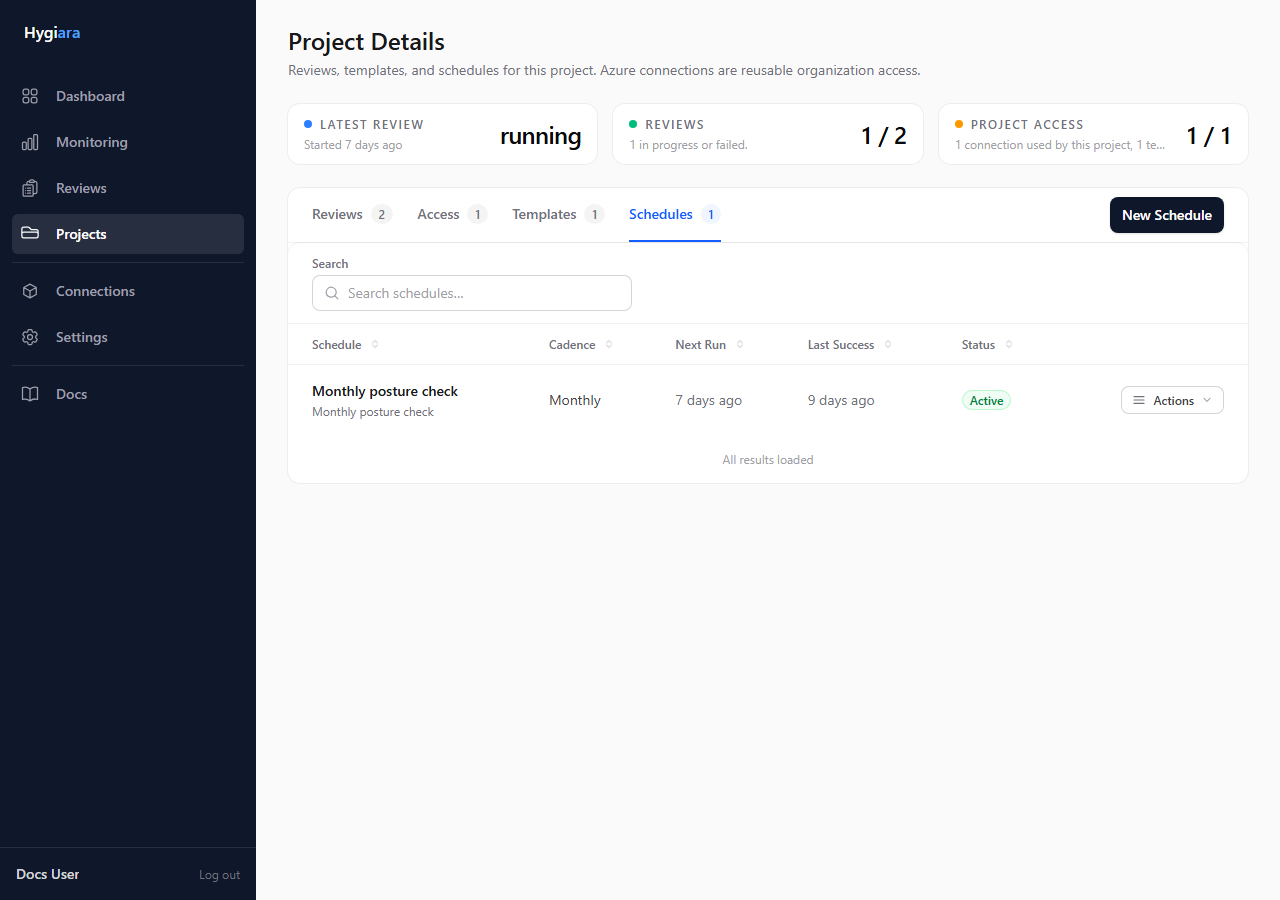Click the Reviews tab count badge
The width and height of the screenshot is (1280, 900).
(x=382, y=214)
